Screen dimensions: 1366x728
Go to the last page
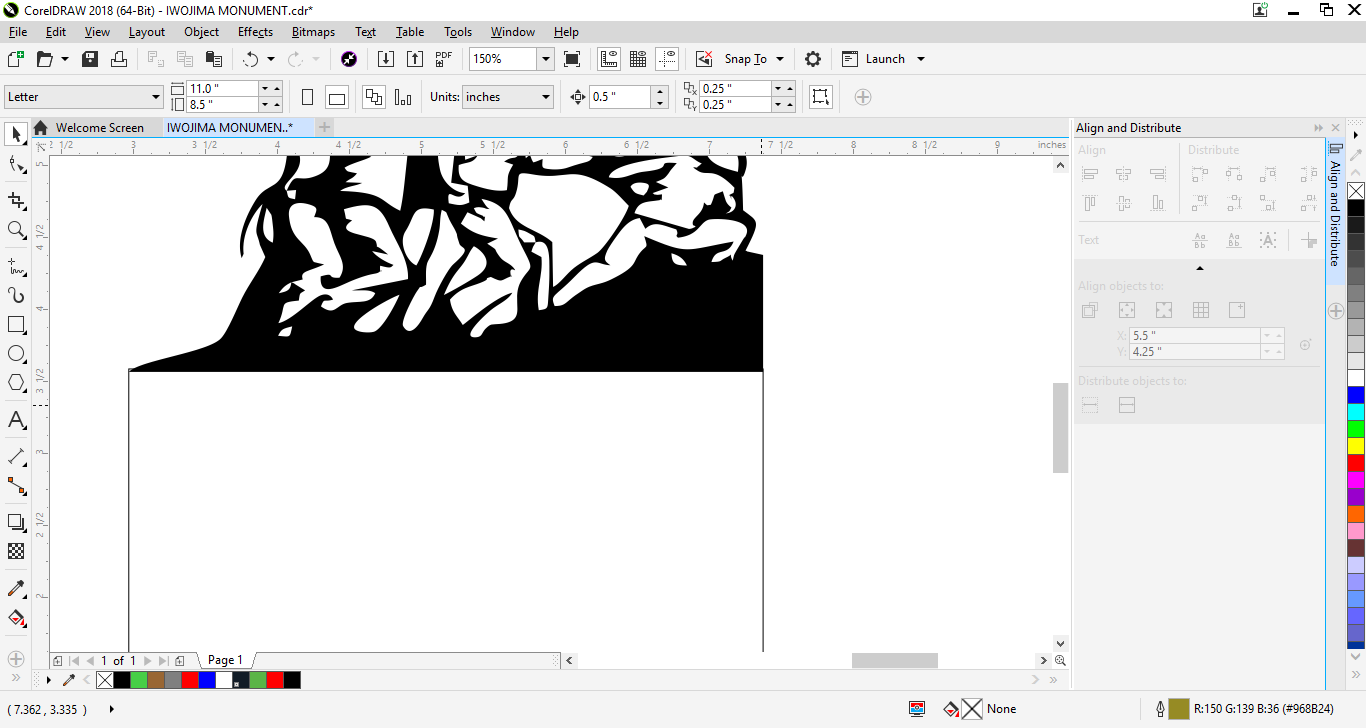(164, 661)
